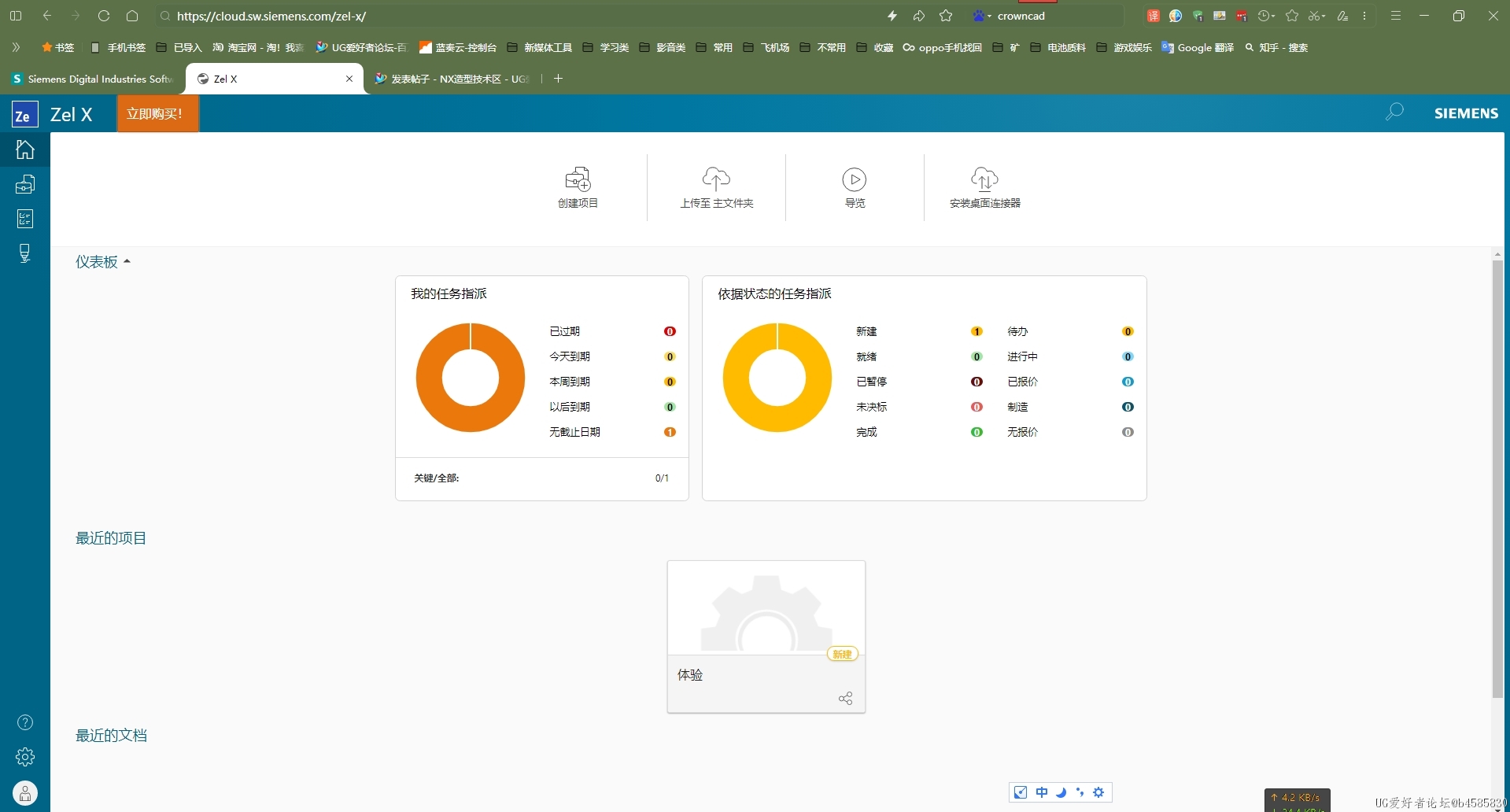Open the 知乎 - 搜索 bookmark
1510x812 pixels.
point(1276,47)
